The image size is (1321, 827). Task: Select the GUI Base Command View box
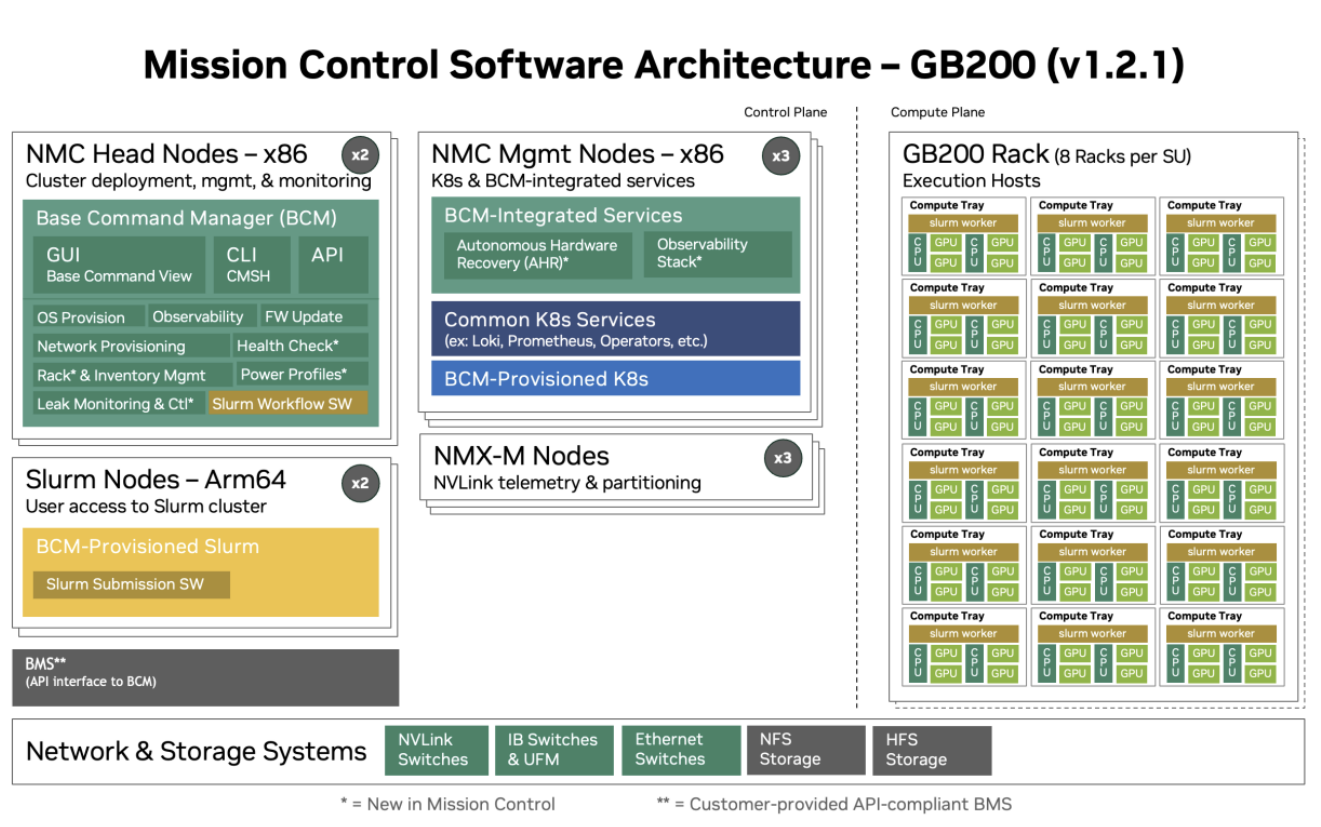pyautogui.click(x=119, y=265)
